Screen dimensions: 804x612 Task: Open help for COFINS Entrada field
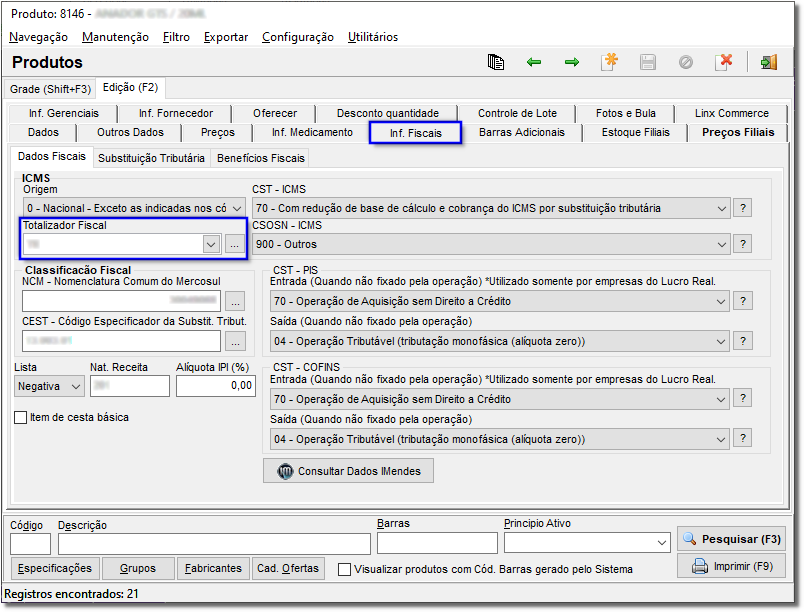(743, 398)
